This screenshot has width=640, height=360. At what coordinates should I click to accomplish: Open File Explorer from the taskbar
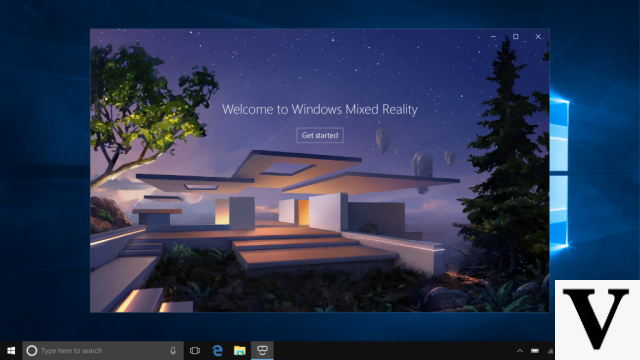[240, 351]
